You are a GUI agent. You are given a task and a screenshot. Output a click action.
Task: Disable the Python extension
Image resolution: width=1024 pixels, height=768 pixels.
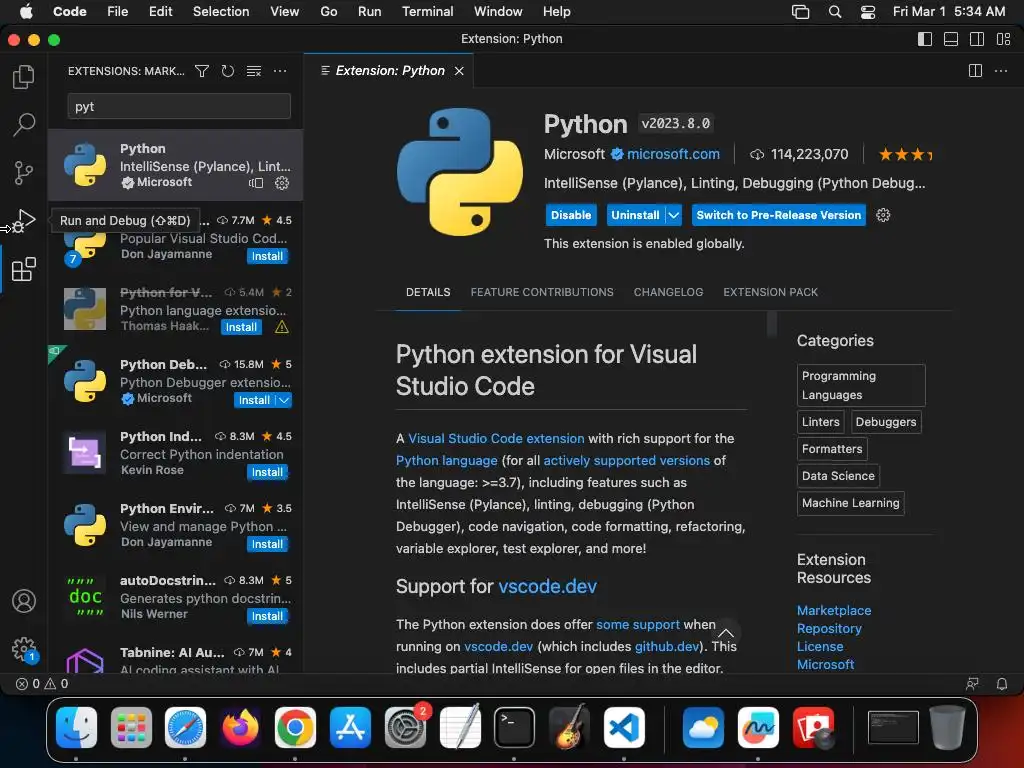click(x=571, y=215)
